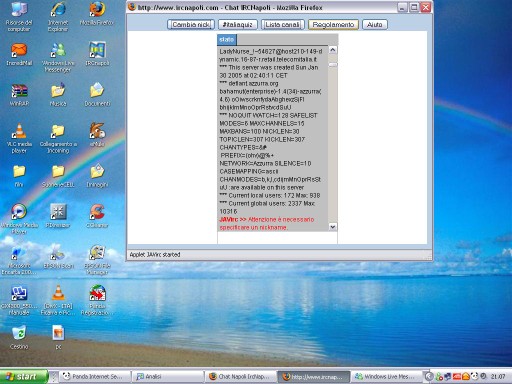Click the 'Applet JAVirc started' status text
Viewport: 512px width, 384px height.
click(x=155, y=254)
